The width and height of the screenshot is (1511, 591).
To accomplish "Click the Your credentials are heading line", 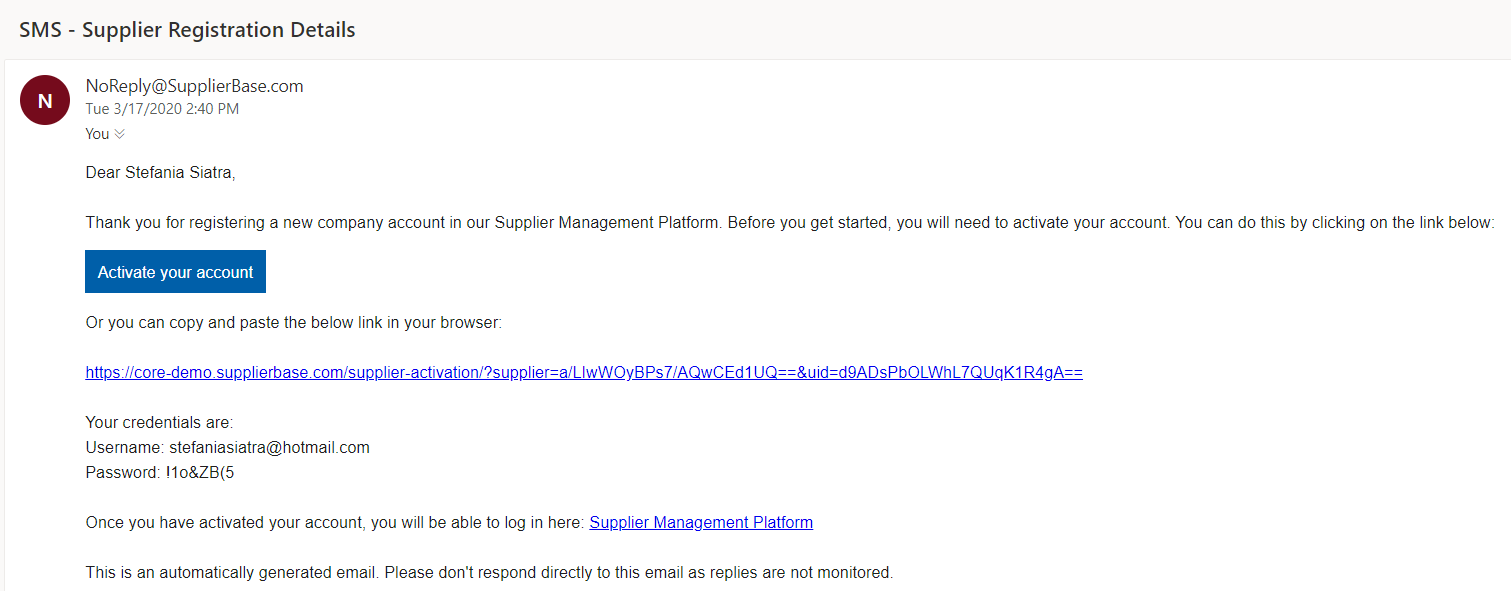I will [x=159, y=423].
